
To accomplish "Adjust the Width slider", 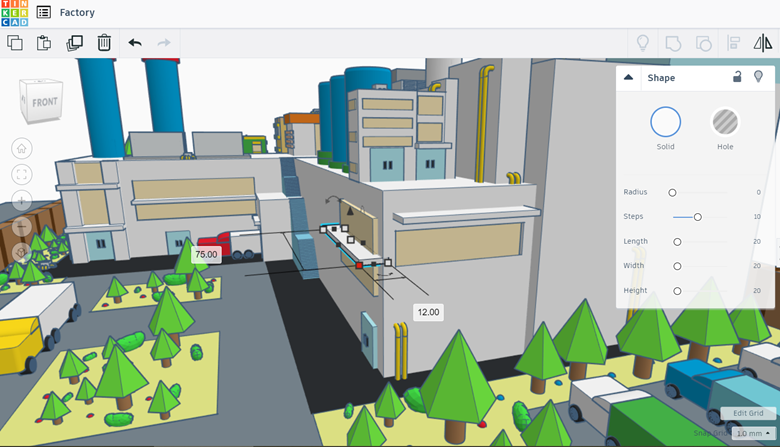I will click(x=677, y=266).
